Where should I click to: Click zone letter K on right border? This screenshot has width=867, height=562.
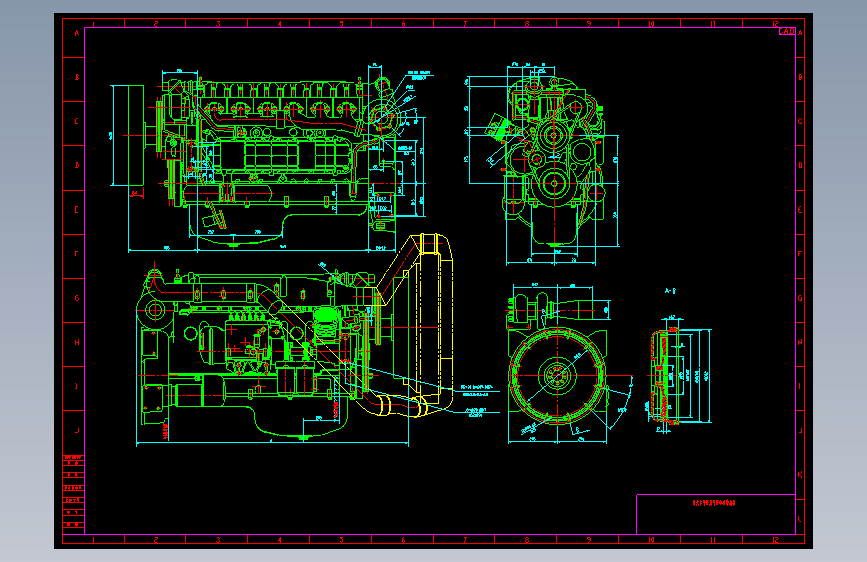[x=800, y=475]
